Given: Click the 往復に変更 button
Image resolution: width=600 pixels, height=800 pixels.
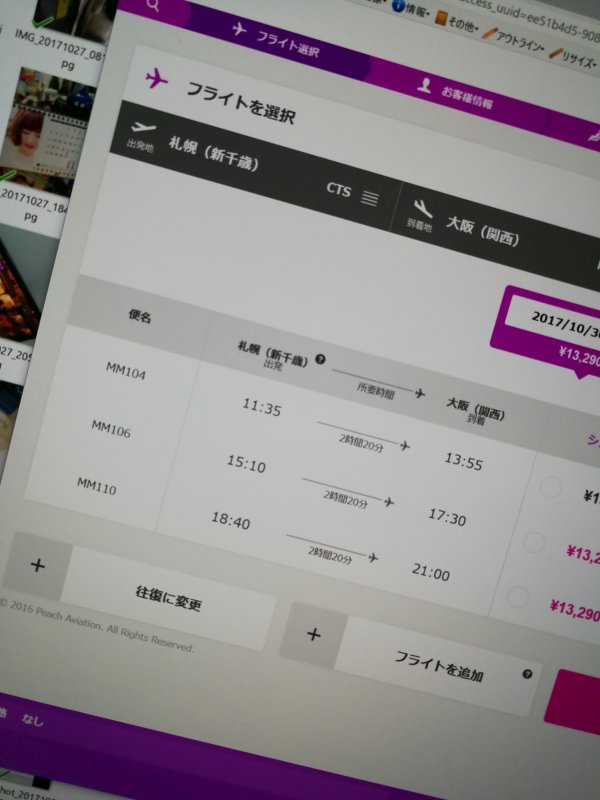Looking at the screenshot, I should pyautogui.click(x=168, y=598).
